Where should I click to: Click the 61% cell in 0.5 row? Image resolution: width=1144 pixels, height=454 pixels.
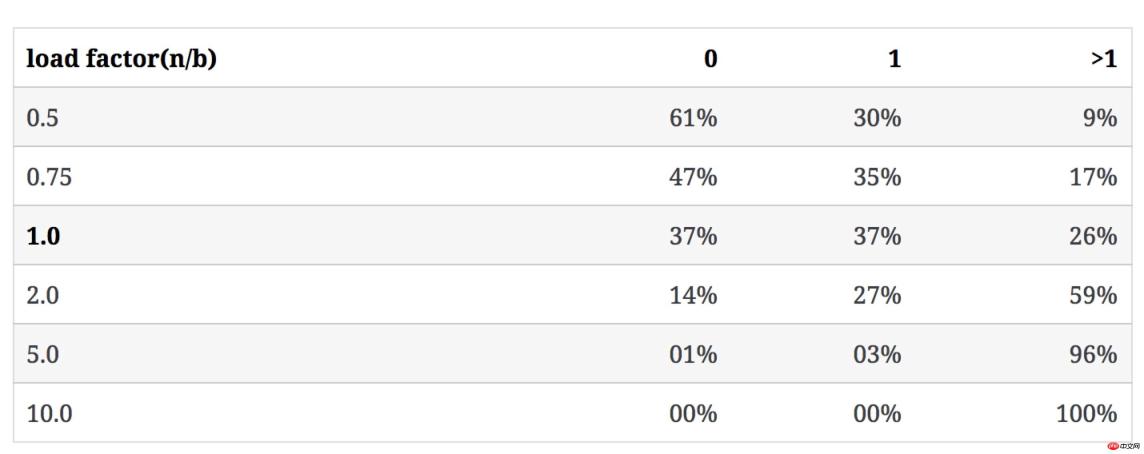pyautogui.click(x=693, y=118)
